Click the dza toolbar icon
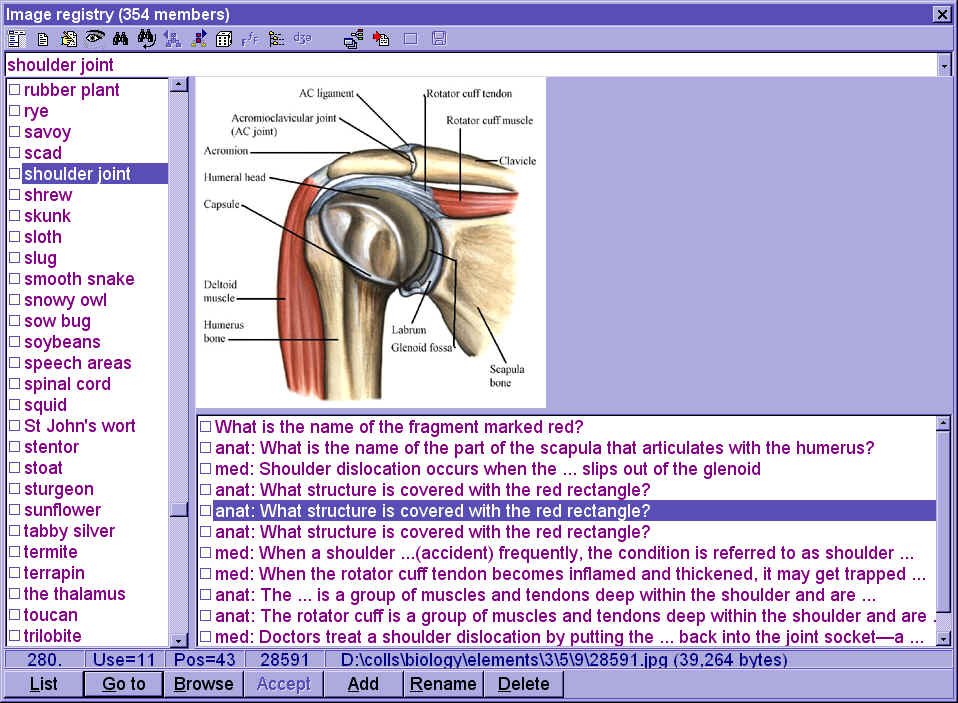Image resolution: width=958 pixels, height=703 pixels. (x=302, y=39)
